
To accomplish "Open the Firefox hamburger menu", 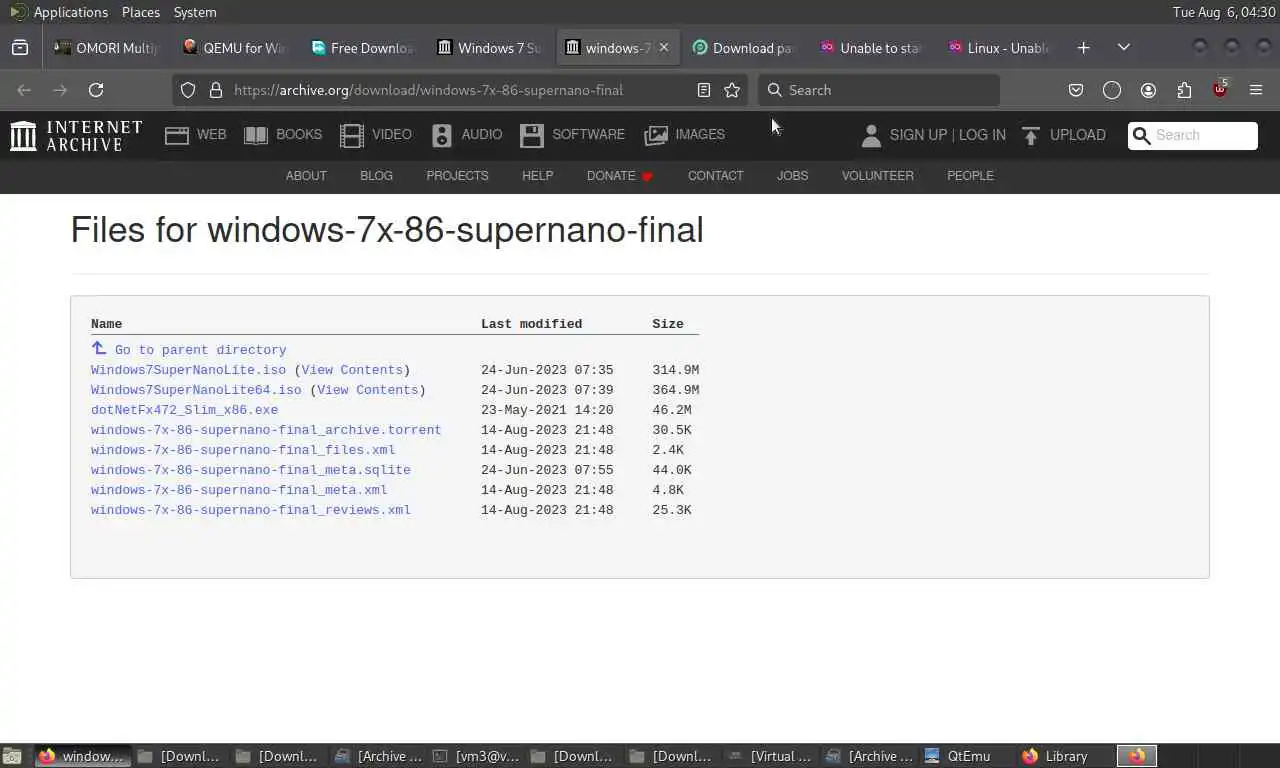I will pyautogui.click(x=1256, y=90).
